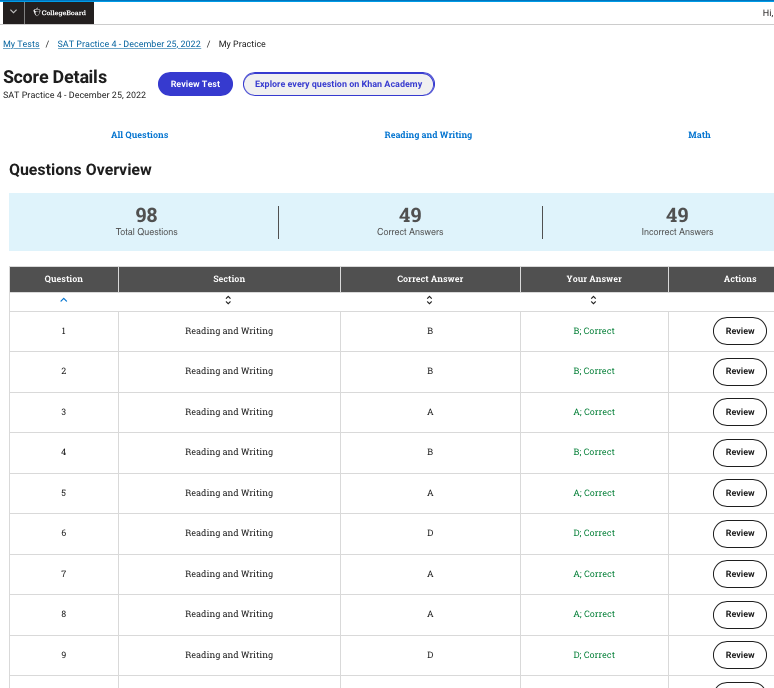
Task: Review question 2
Action: pyautogui.click(x=739, y=371)
